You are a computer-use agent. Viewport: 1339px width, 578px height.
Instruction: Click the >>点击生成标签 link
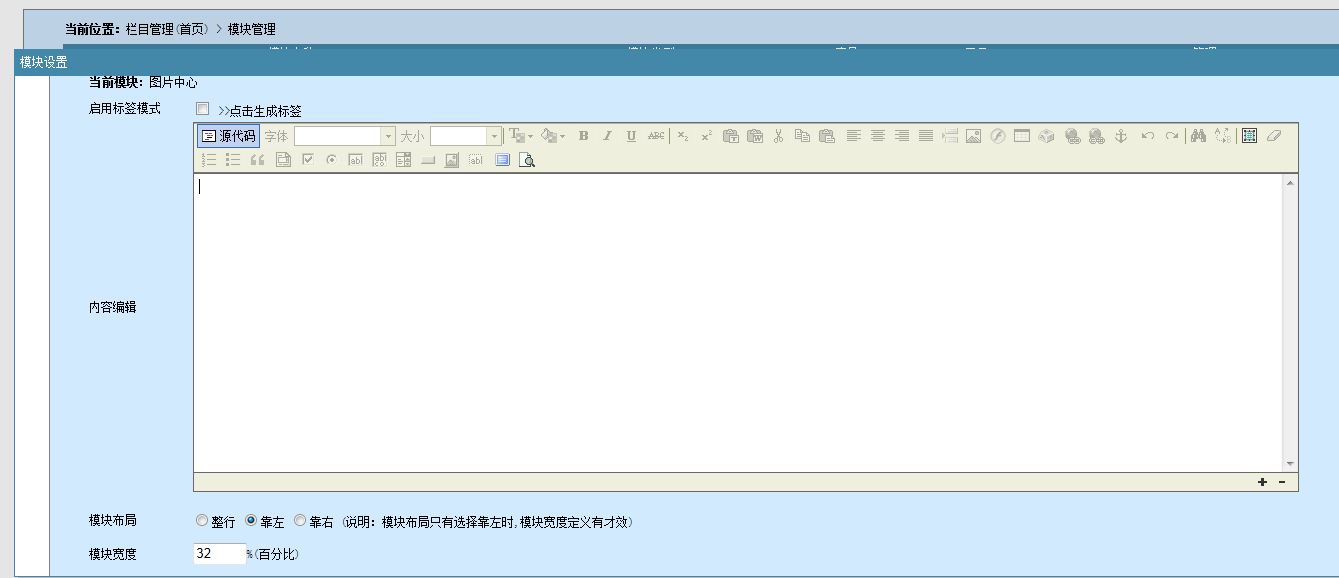tap(259, 111)
